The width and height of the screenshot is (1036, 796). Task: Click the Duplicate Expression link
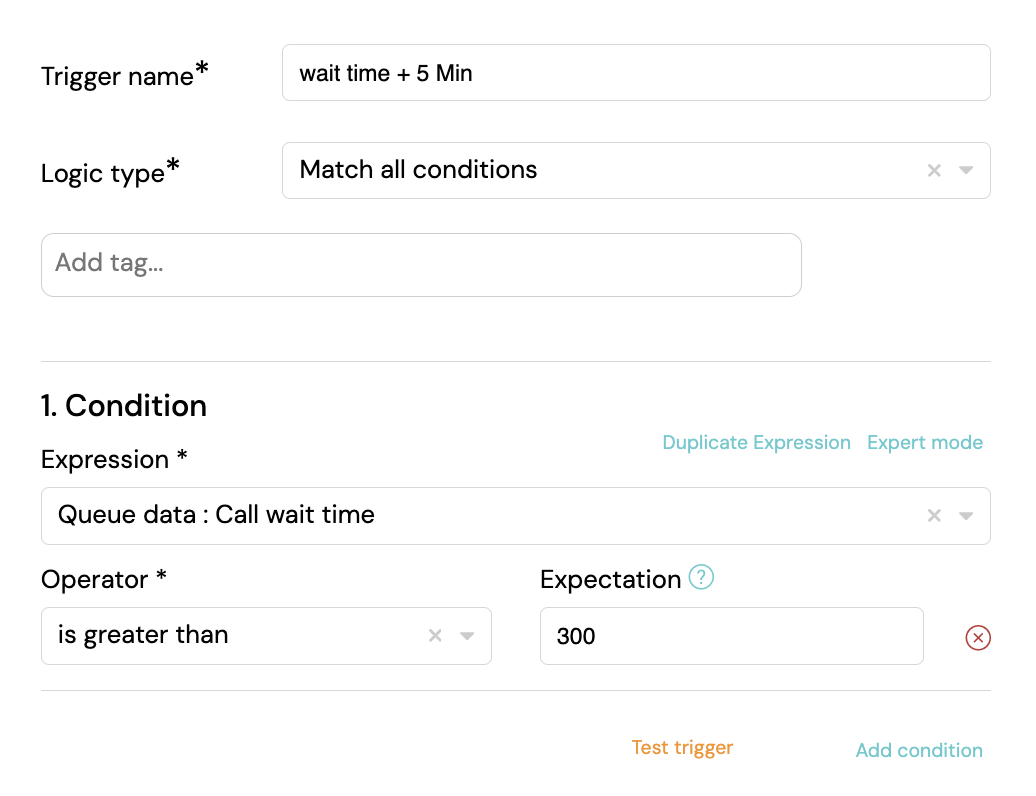[756, 443]
